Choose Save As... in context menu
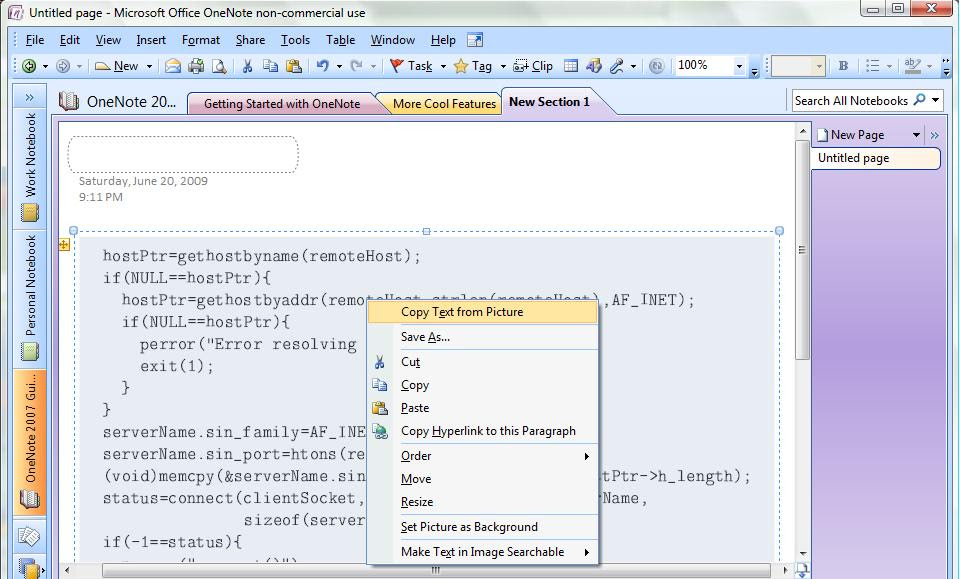Image resolution: width=960 pixels, height=579 pixels. point(482,337)
